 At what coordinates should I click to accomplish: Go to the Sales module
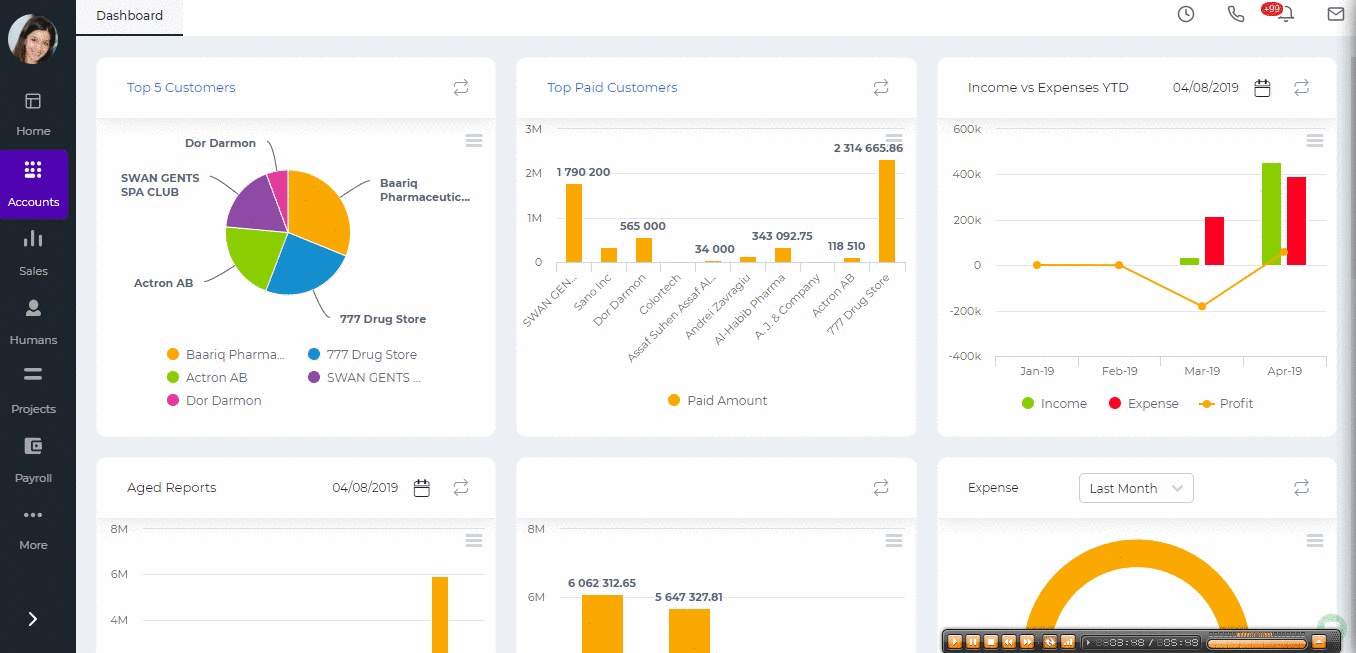33,253
